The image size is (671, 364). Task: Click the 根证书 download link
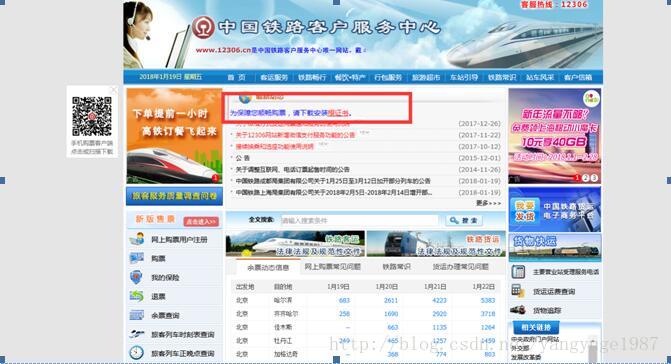click(x=338, y=113)
